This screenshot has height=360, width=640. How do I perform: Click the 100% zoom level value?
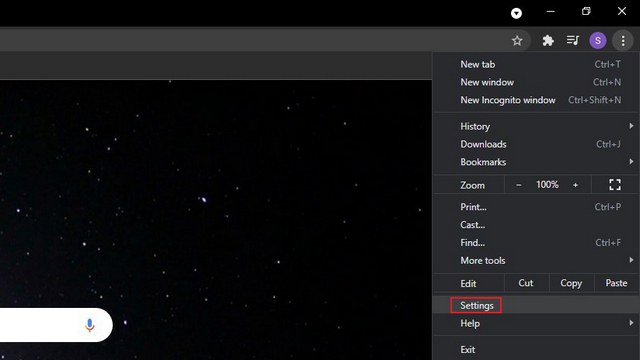pyautogui.click(x=547, y=185)
